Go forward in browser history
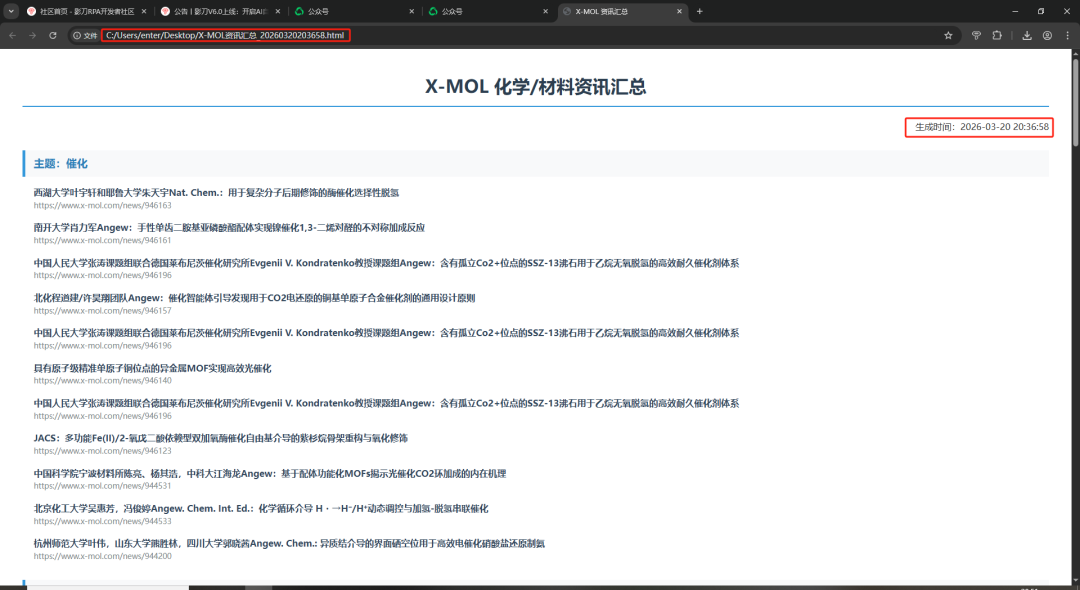This screenshot has height=590, width=1080. click(32, 35)
